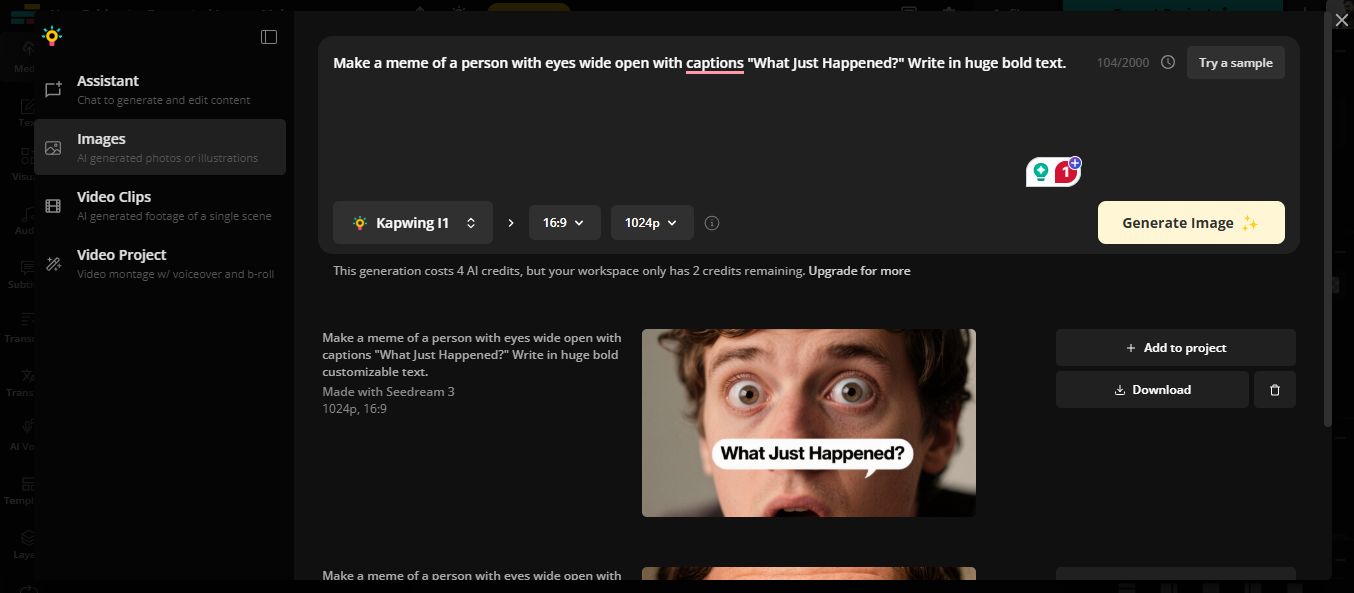Collapse the Kapwing AI panel with the collapse icon
The width and height of the screenshot is (1354, 593).
click(x=268, y=36)
